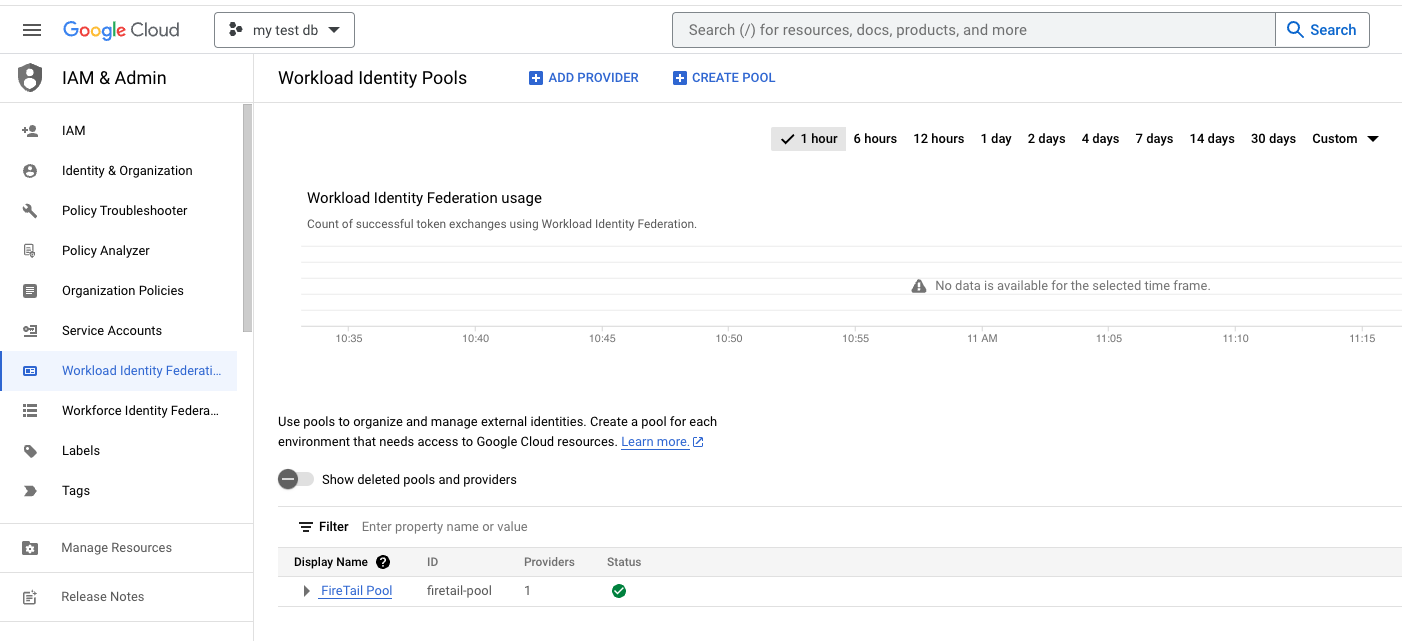This screenshot has width=1402, height=641.
Task: Toggle Show deleted pools and providers
Action: (296, 480)
